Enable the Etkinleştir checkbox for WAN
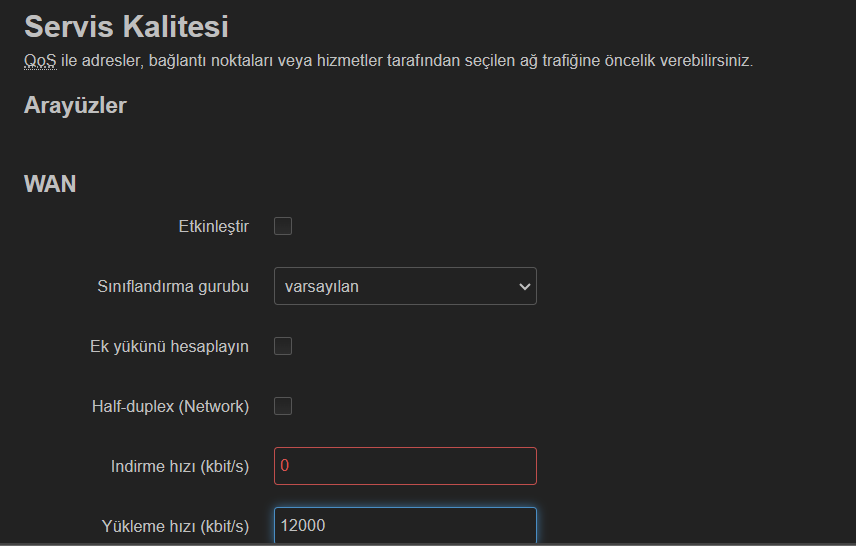This screenshot has width=856, height=546. click(x=283, y=226)
